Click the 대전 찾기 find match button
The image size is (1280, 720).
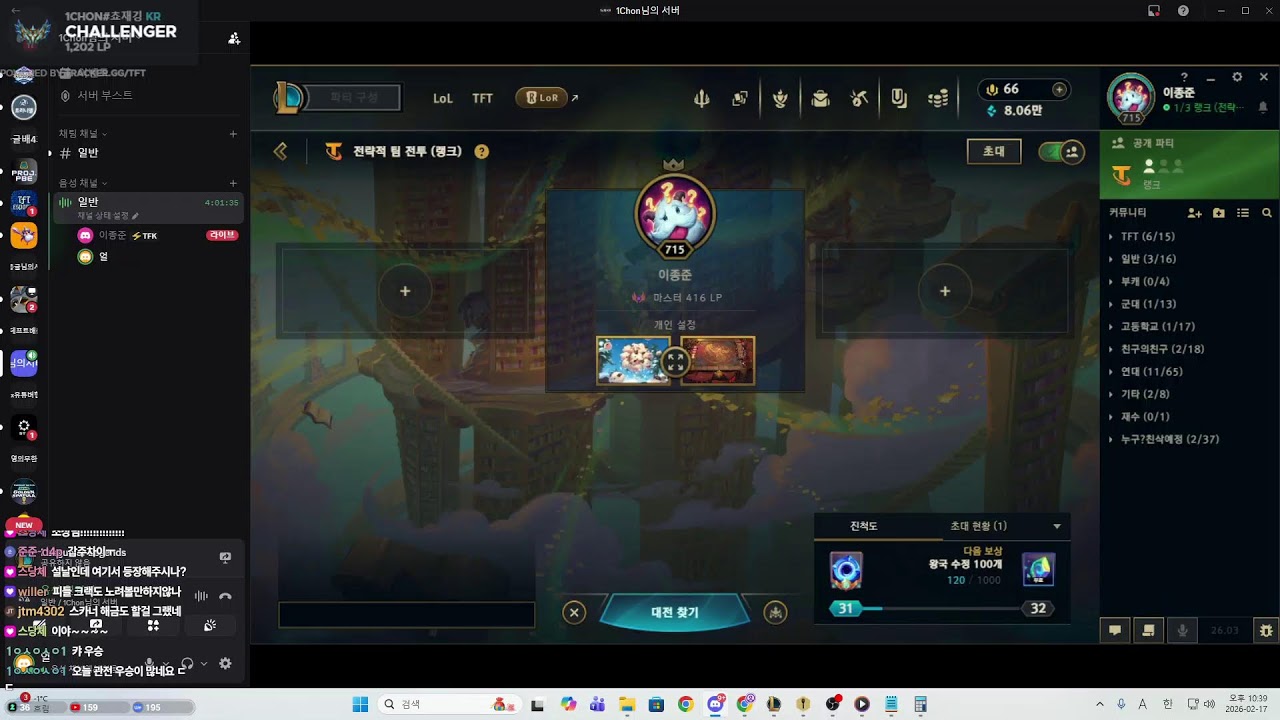[675, 612]
